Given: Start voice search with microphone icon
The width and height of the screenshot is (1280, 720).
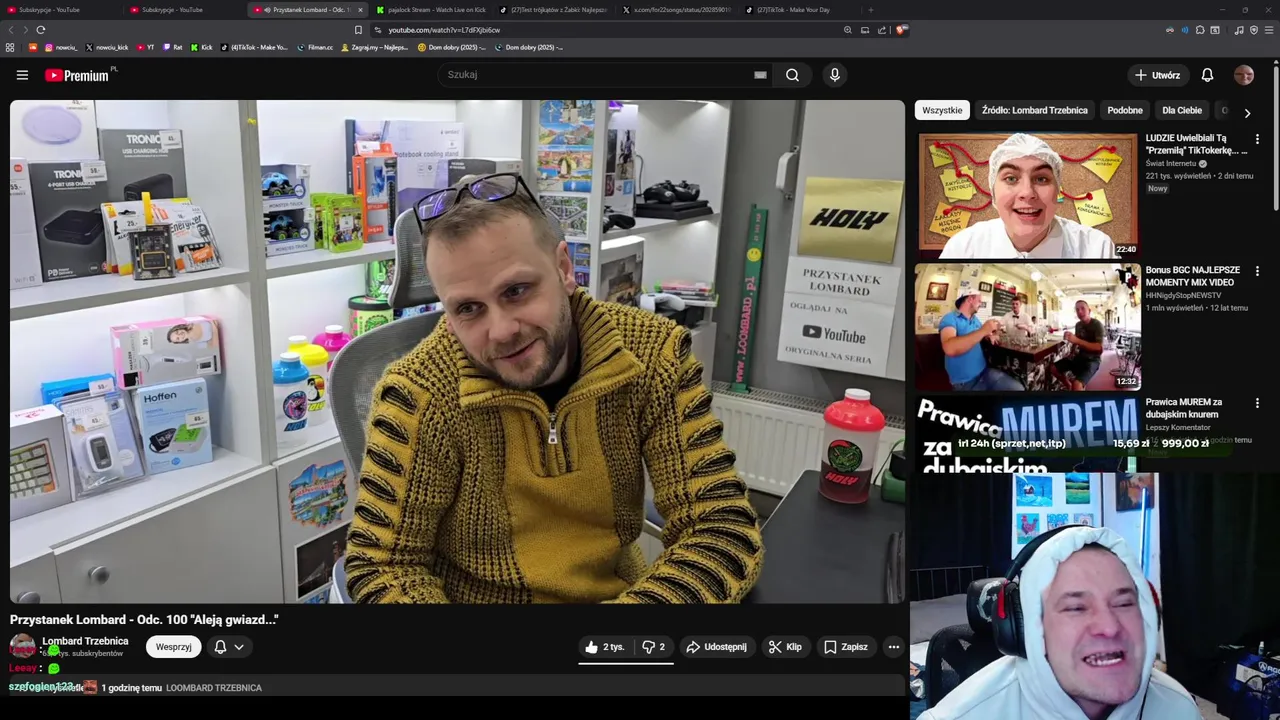Looking at the screenshot, I should [x=835, y=75].
